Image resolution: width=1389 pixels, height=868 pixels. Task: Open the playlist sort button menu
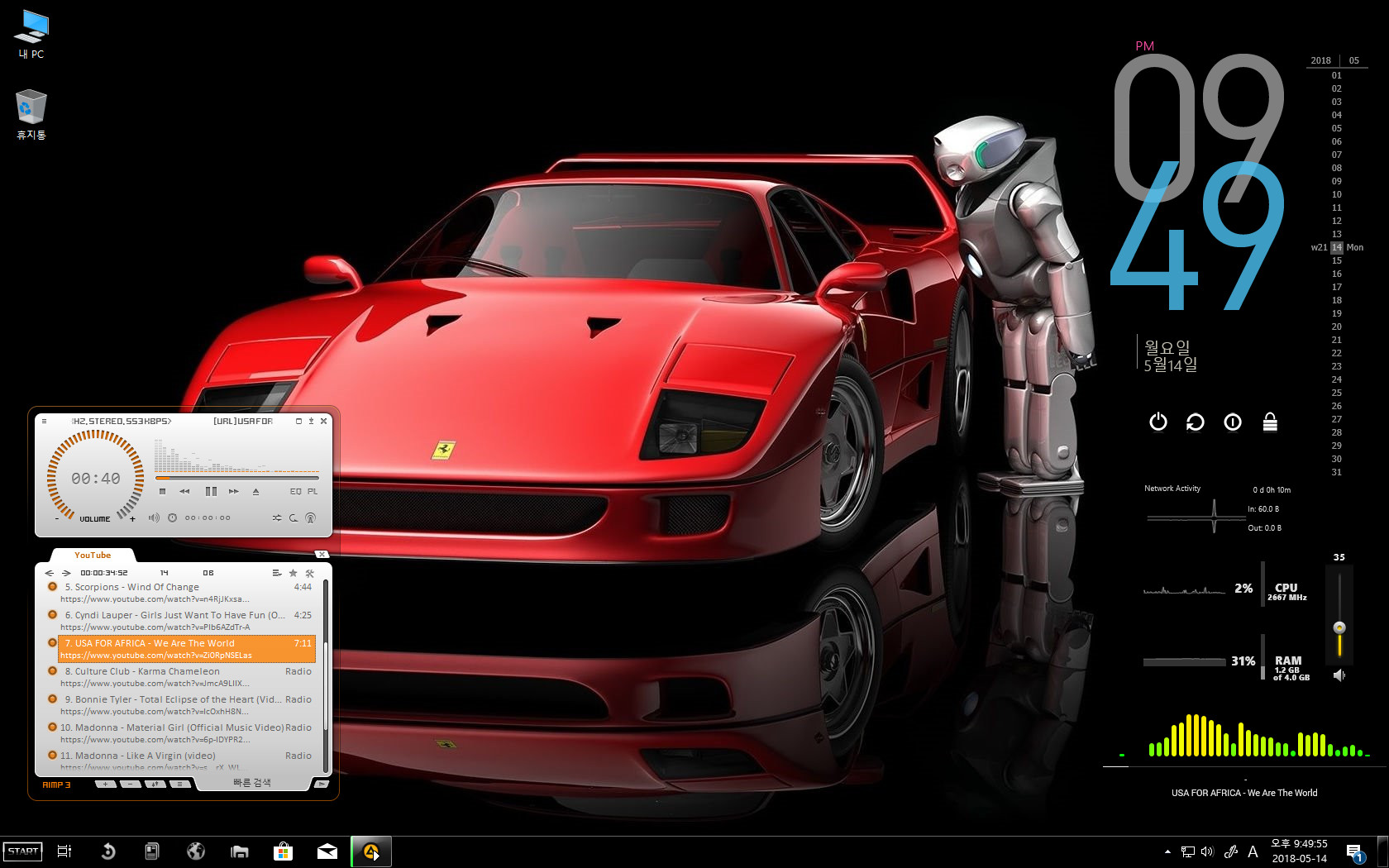(155, 784)
